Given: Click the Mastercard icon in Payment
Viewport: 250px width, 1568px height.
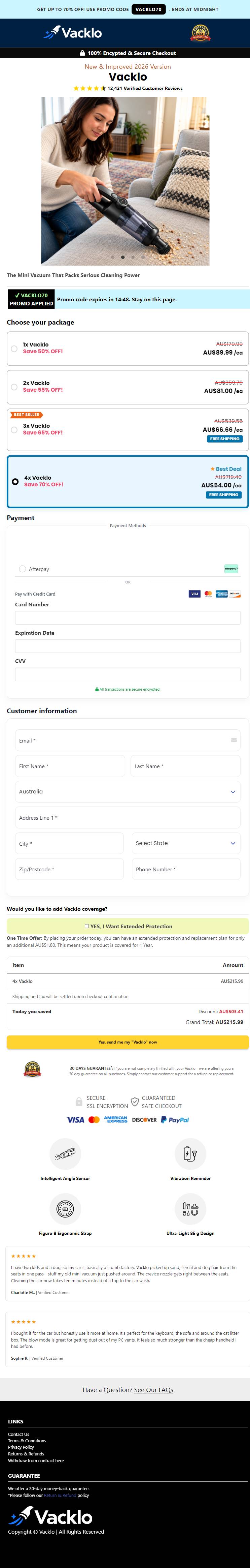Looking at the screenshot, I should coord(208,594).
